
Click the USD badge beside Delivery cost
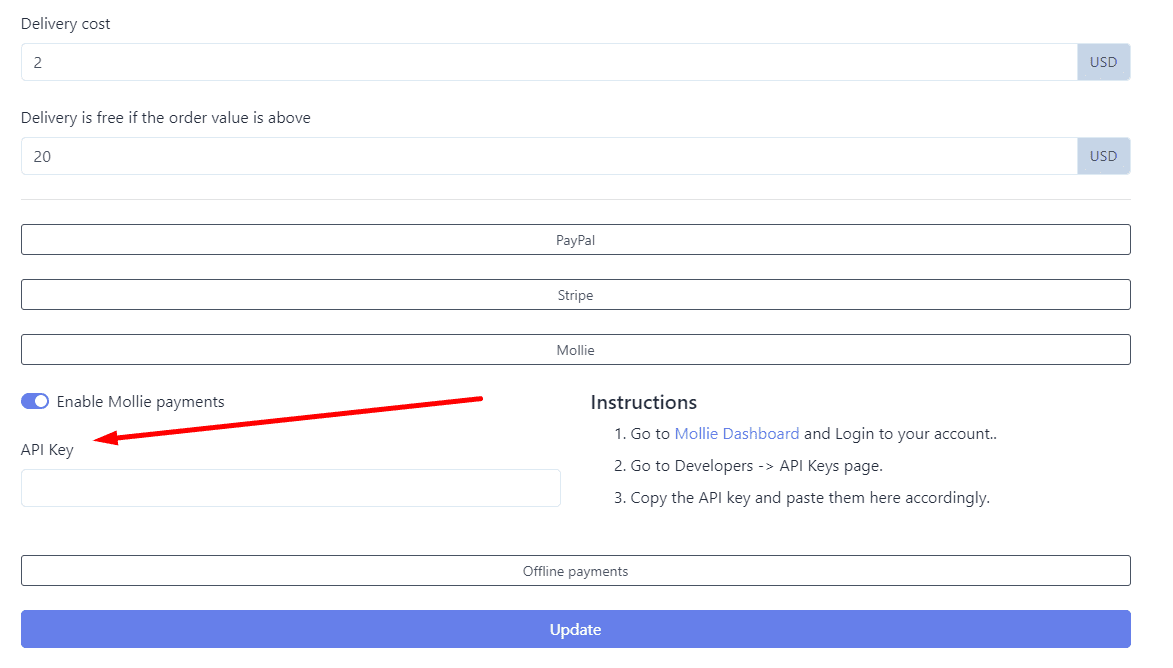tap(1103, 62)
